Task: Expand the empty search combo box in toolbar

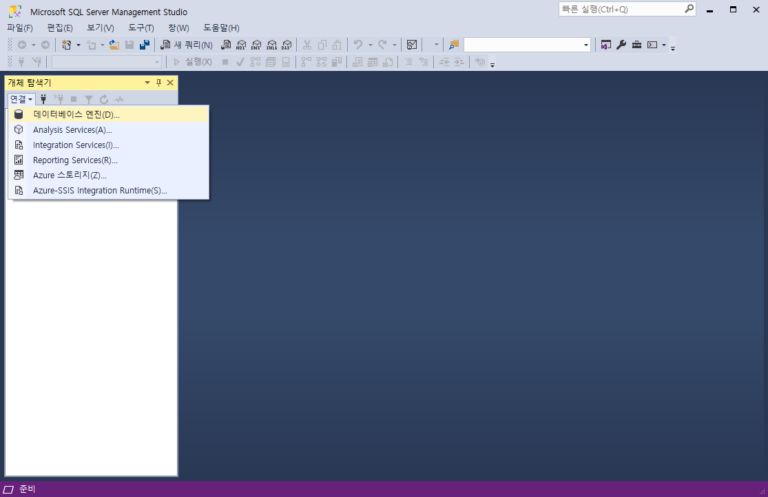Action: (x=586, y=45)
